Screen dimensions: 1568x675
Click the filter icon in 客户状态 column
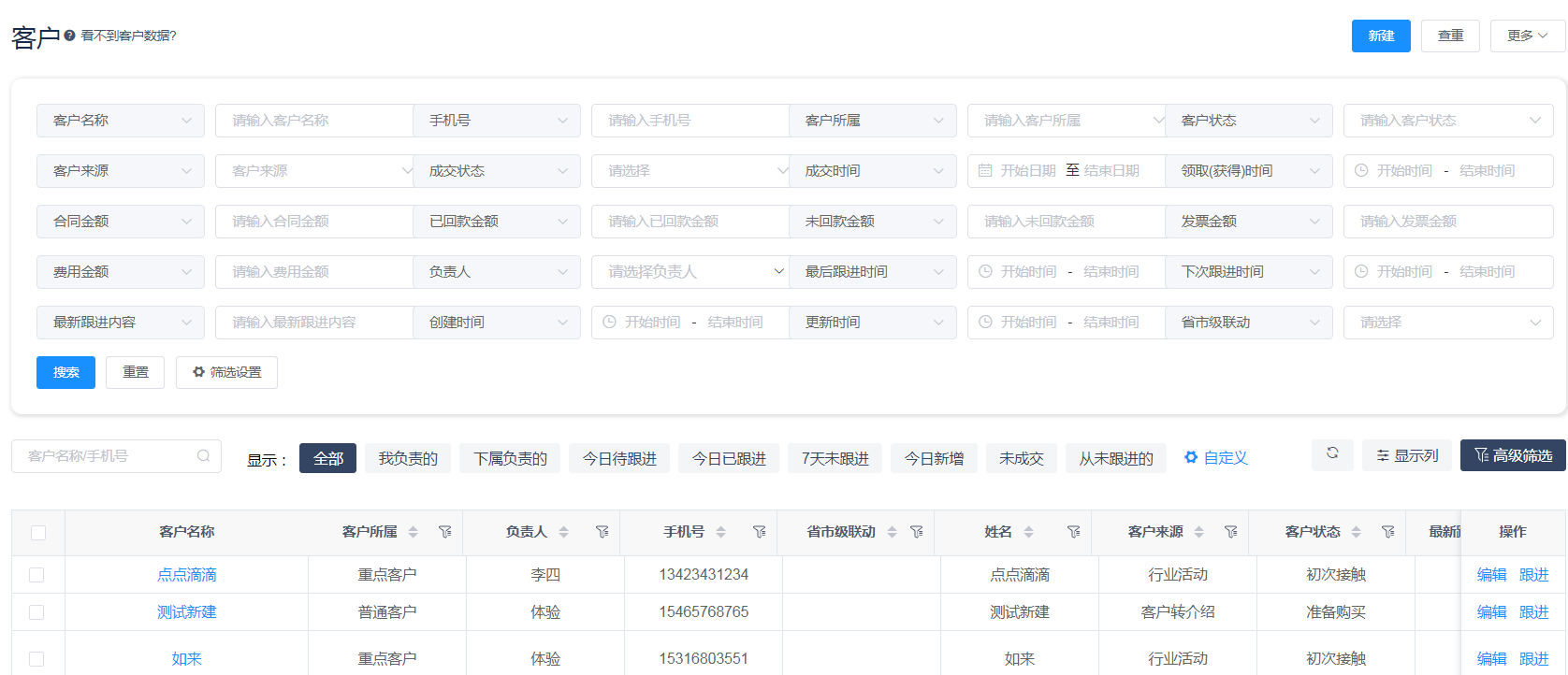click(x=1388, y=532)
